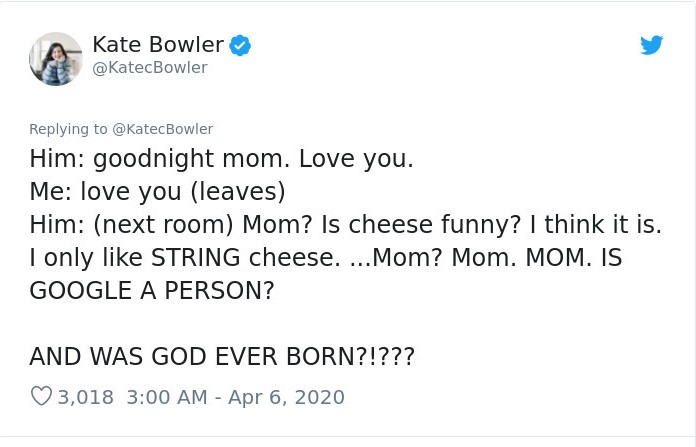Click "AND WAS GOD EVER BORN?!???" line

coord(222,356)
